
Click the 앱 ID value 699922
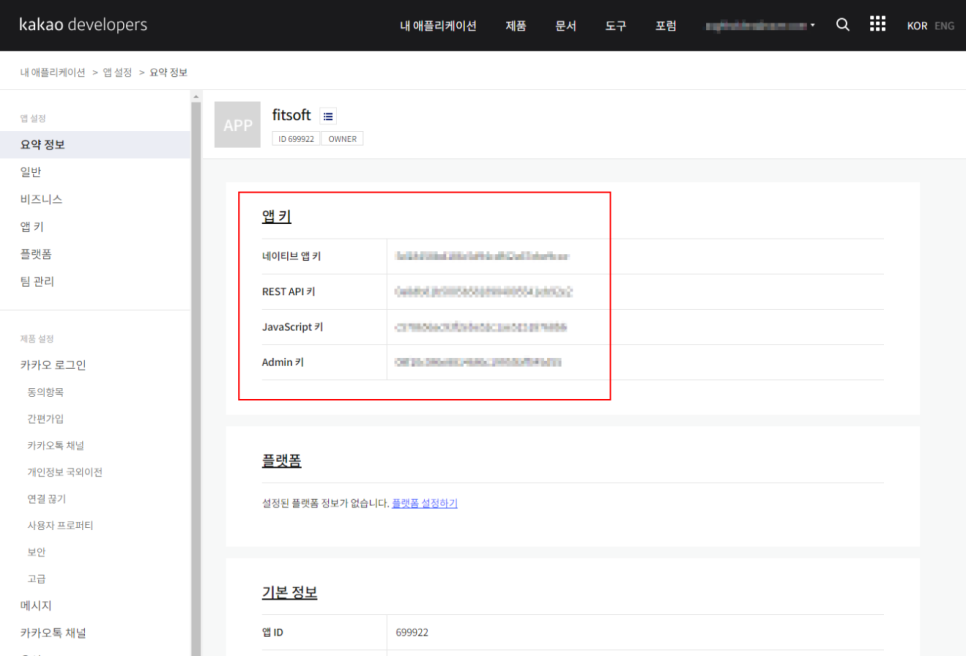coord(412,633)
